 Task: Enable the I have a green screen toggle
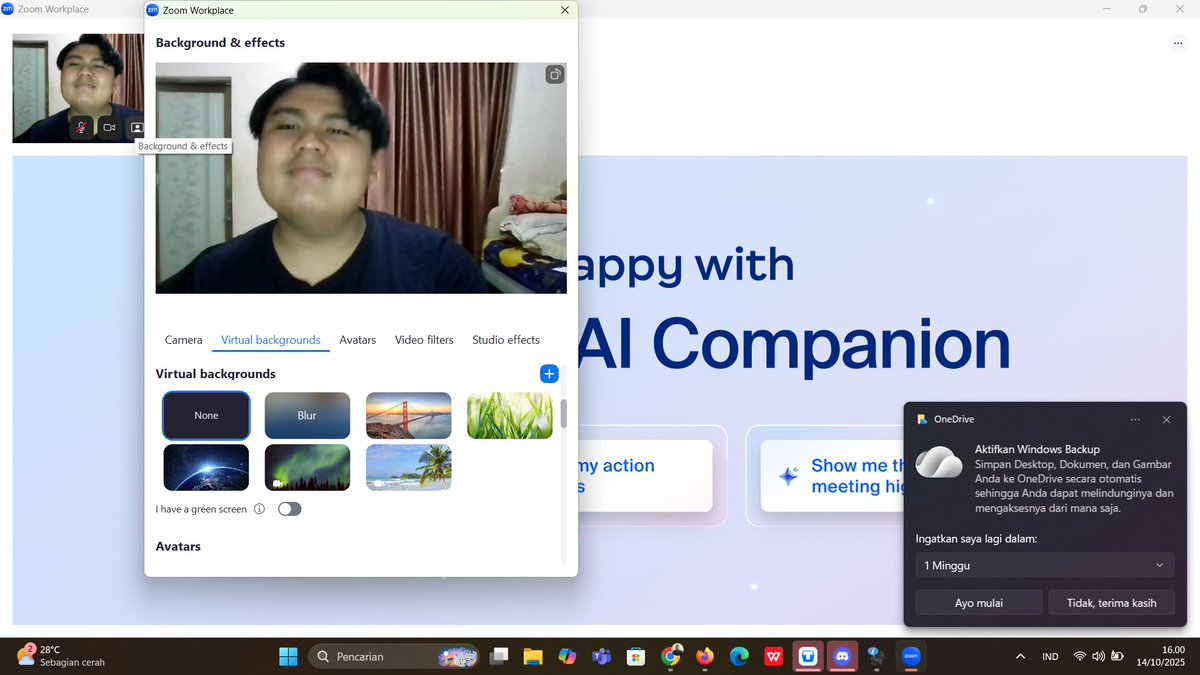(289, 509)
